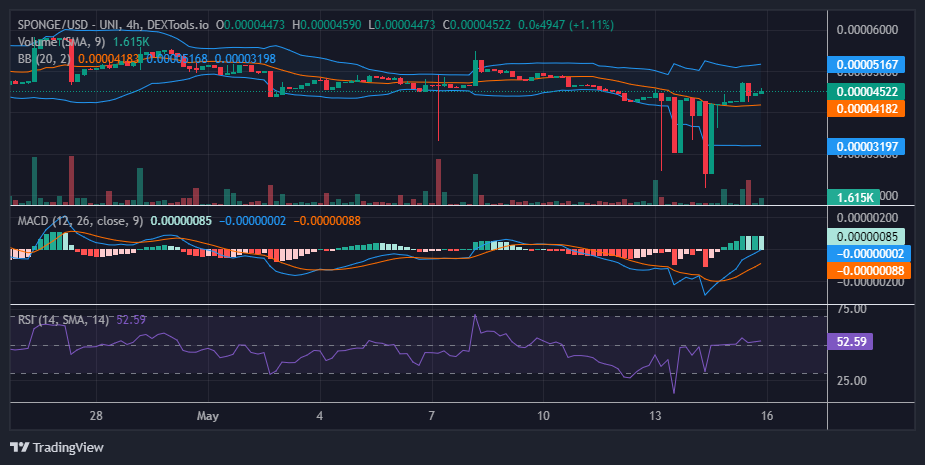This screenshot has height=465, width=925.
Task: Click the 0.00006000 price axis label
Action: 867,30
